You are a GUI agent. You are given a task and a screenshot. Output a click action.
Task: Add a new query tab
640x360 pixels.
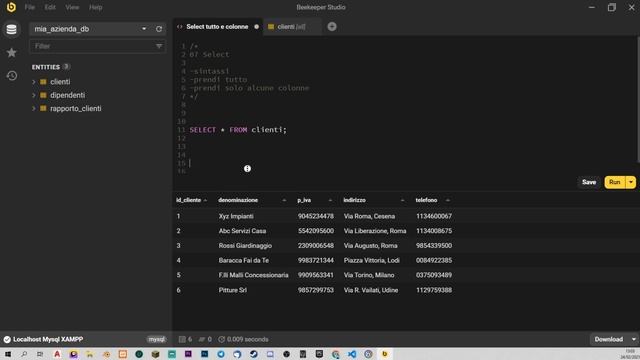(332, 27)
